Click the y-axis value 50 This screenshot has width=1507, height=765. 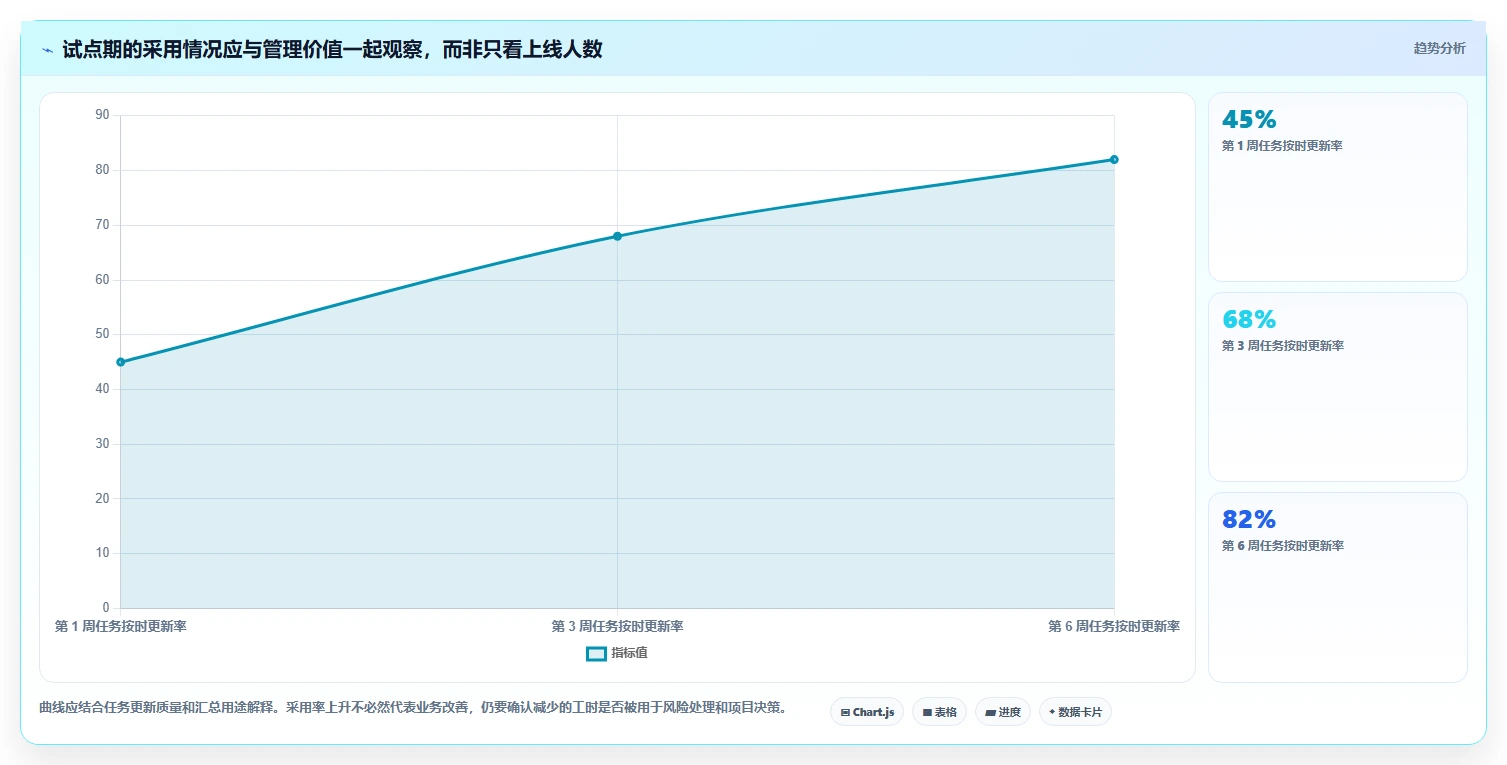[102, 334]
